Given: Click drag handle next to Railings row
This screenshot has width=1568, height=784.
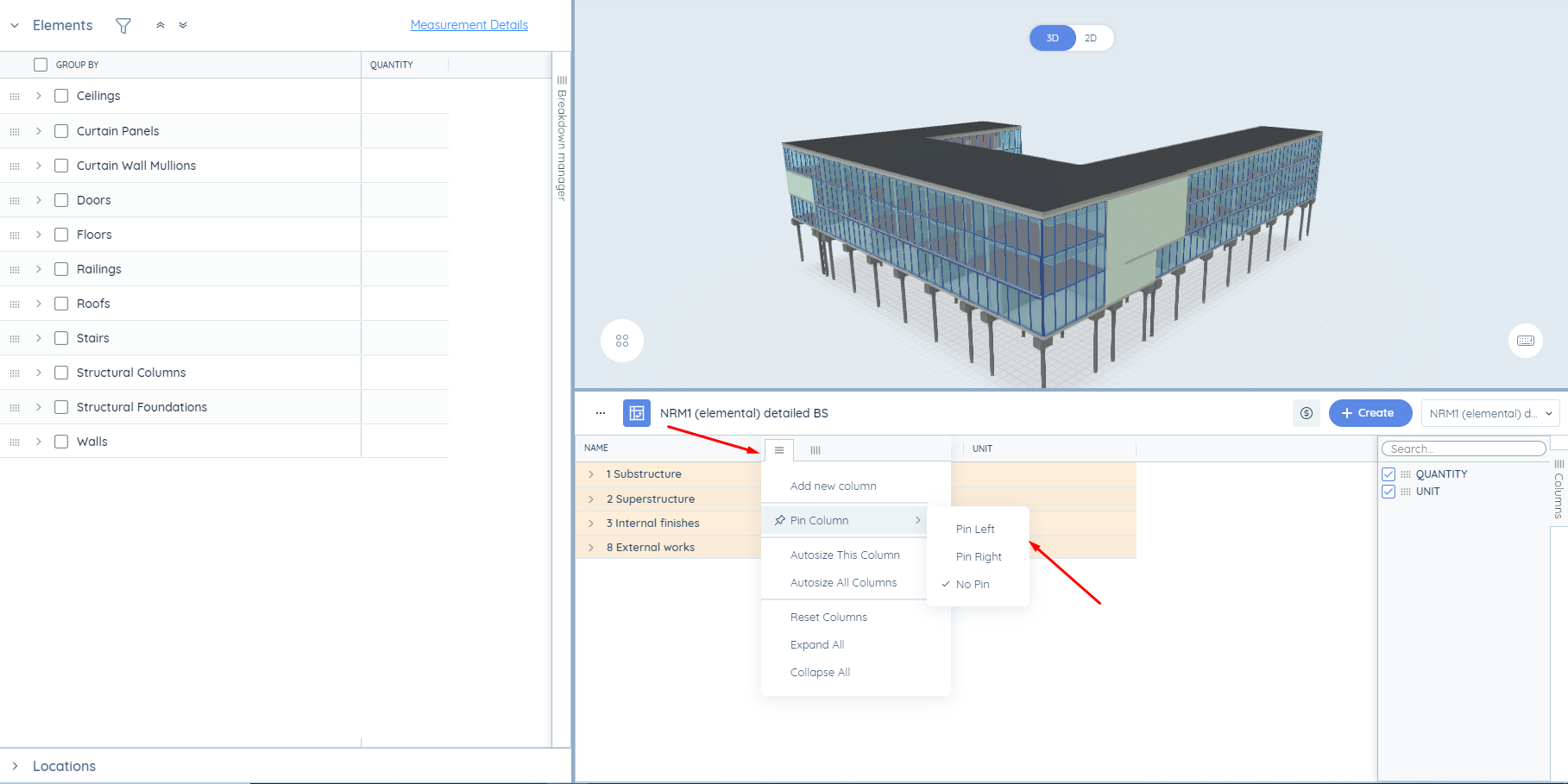Looking at the screenshot, I should [15, 269].
